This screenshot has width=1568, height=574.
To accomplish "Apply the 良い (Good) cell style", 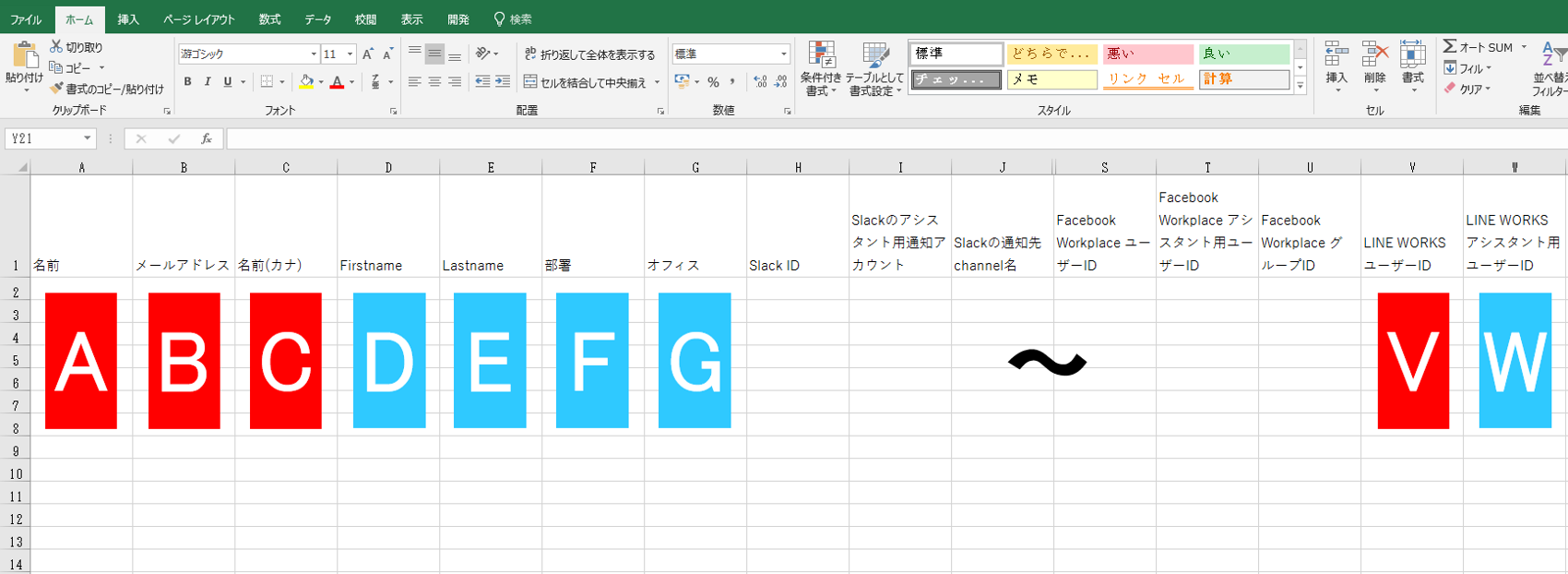I will pos(1243,54).
